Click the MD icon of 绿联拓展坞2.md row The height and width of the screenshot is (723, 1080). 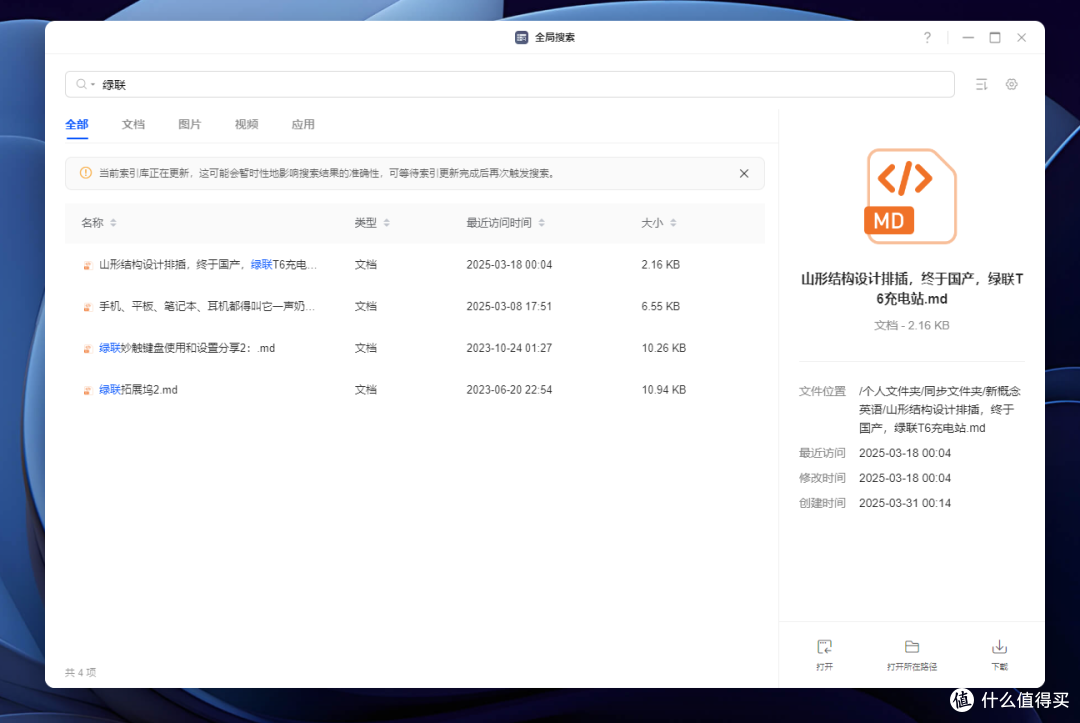[88, 389]
